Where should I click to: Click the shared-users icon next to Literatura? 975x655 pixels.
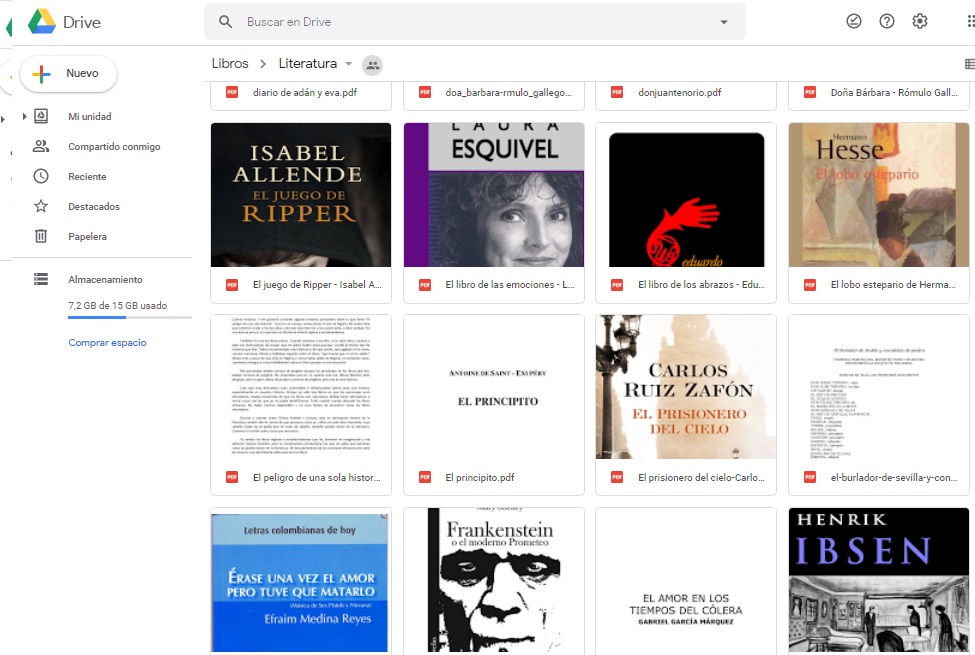pyautogui.click(x=372, y=63)
